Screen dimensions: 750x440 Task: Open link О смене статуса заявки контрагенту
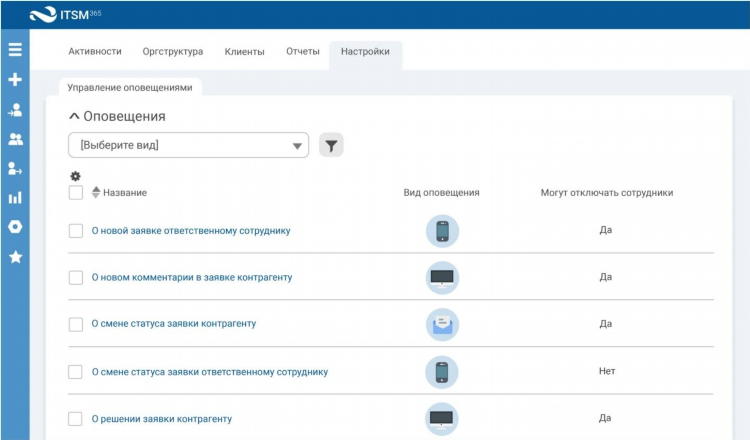(174, 324)
